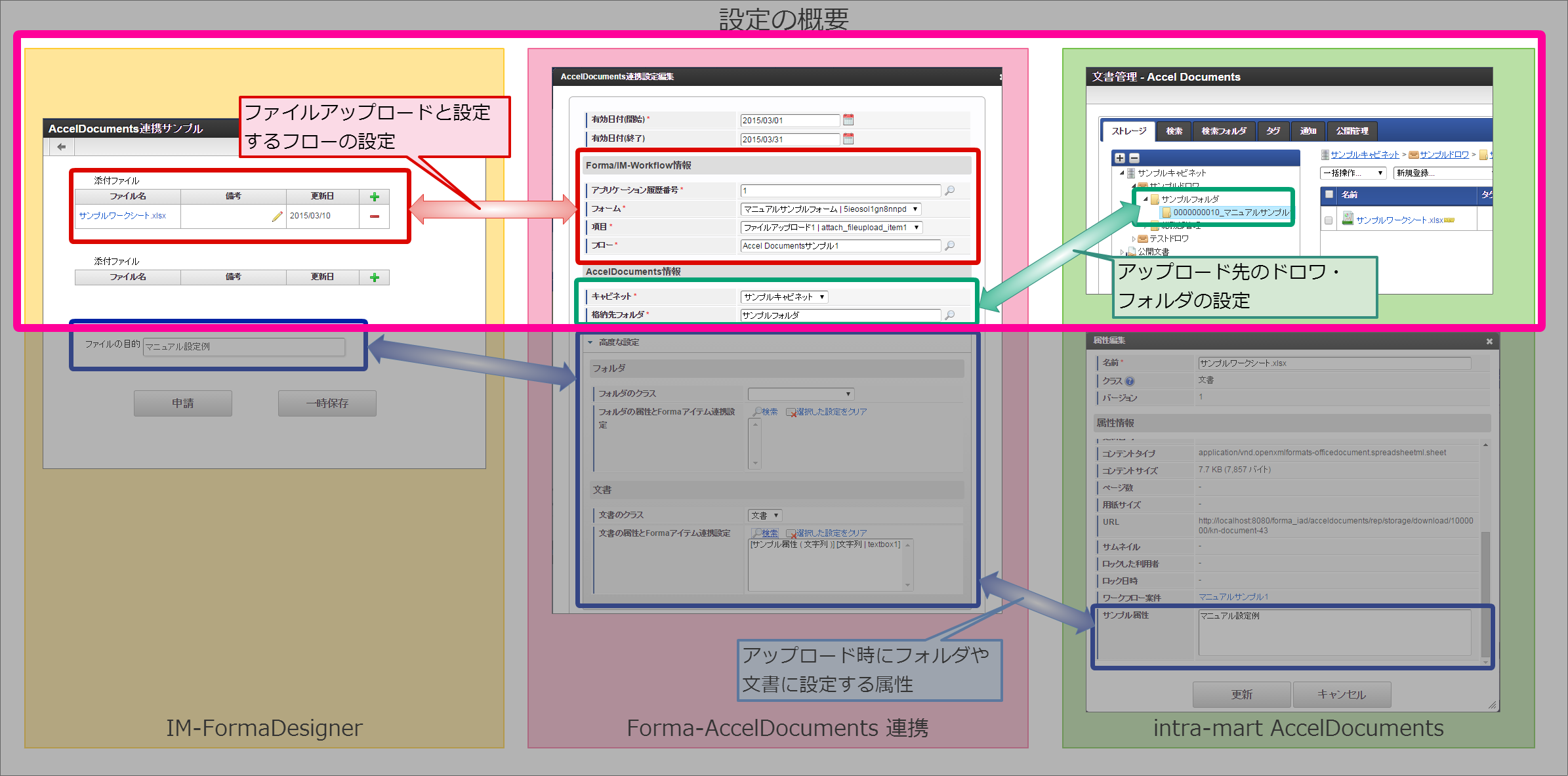The image size is (1568, 776).
Task: Open the calendar picker for 有効日付(開始)
Action: tap(848, 119)
